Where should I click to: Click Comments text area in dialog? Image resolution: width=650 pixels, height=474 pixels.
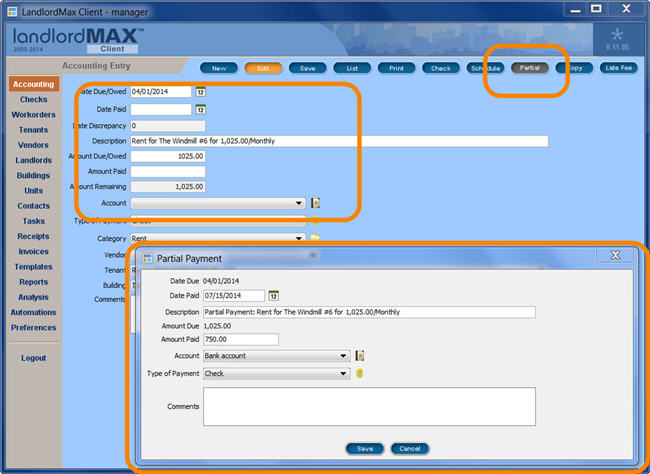(369, 406)
